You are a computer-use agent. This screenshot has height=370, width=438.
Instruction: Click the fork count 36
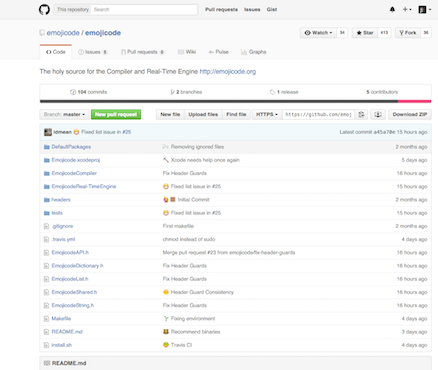click(426, 33)
